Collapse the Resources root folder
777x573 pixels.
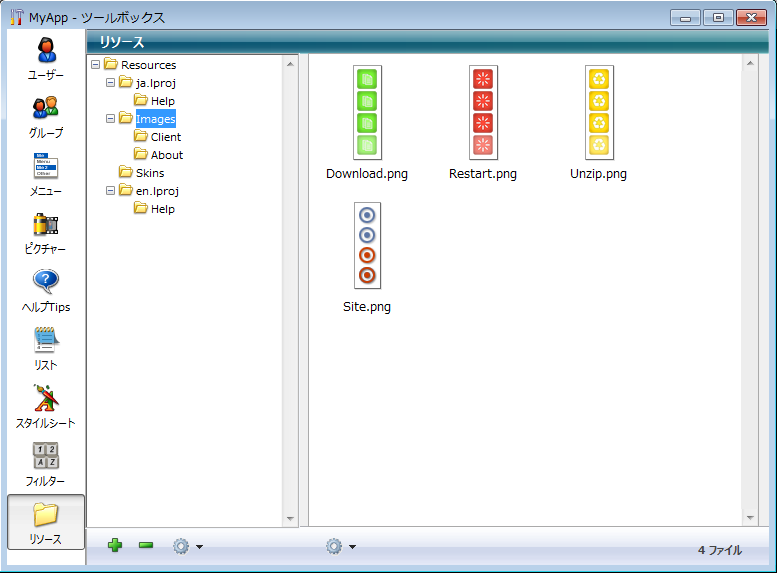(x=96, y=65)
